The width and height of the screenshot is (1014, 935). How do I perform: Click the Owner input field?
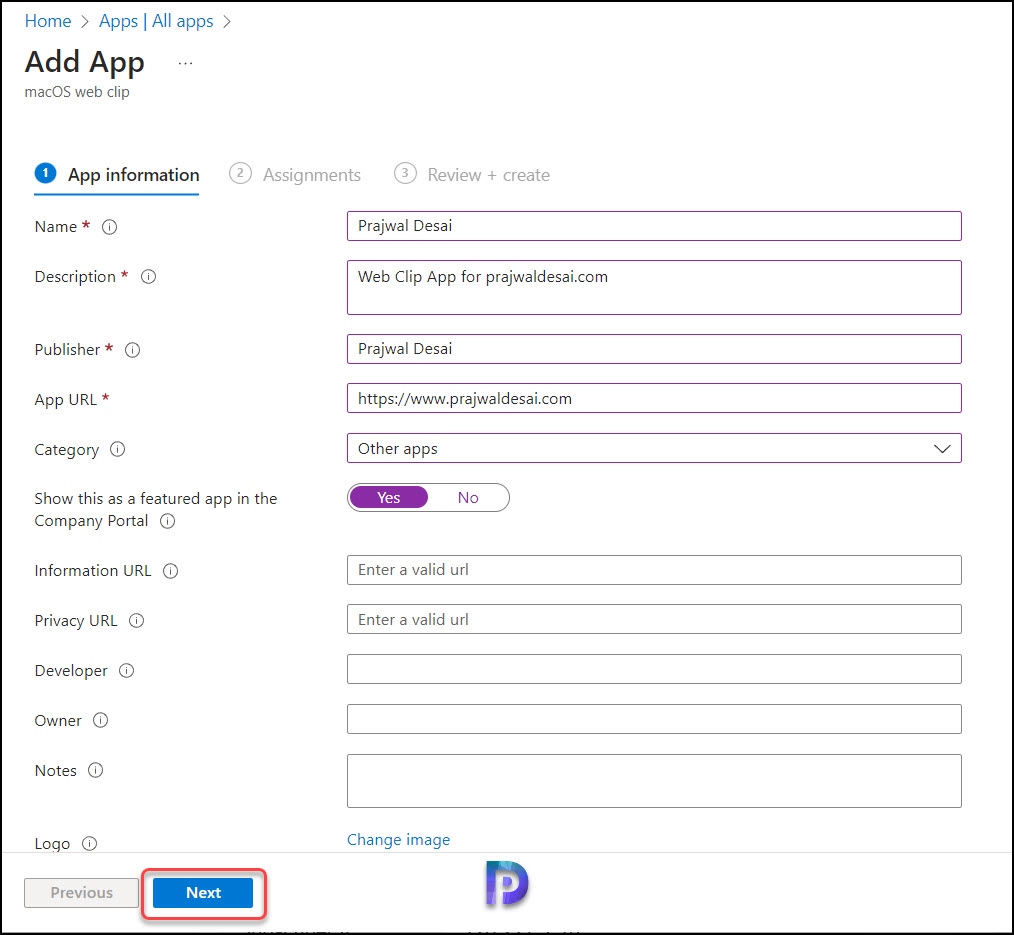654,719
